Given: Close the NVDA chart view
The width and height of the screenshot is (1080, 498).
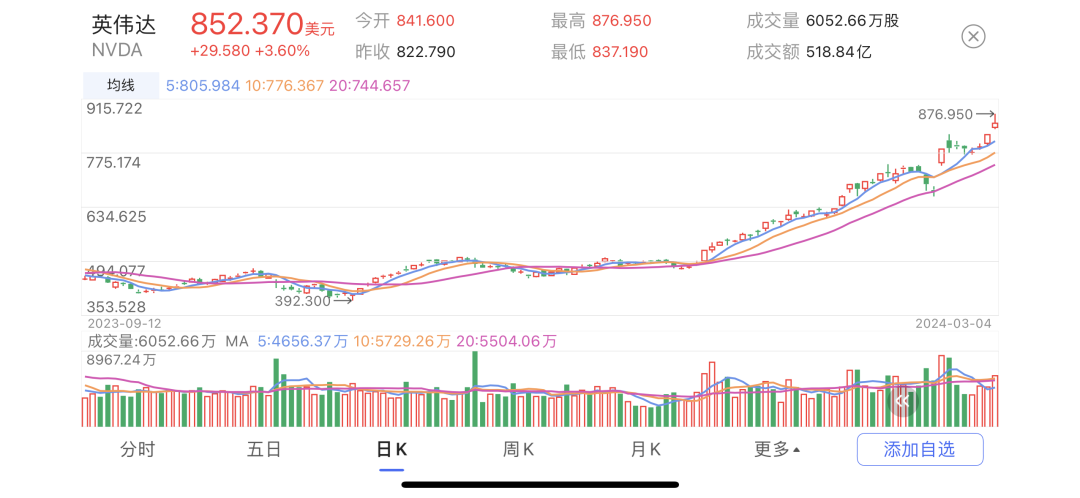Looking at the screenshot, I should click(x=973, y=37).
